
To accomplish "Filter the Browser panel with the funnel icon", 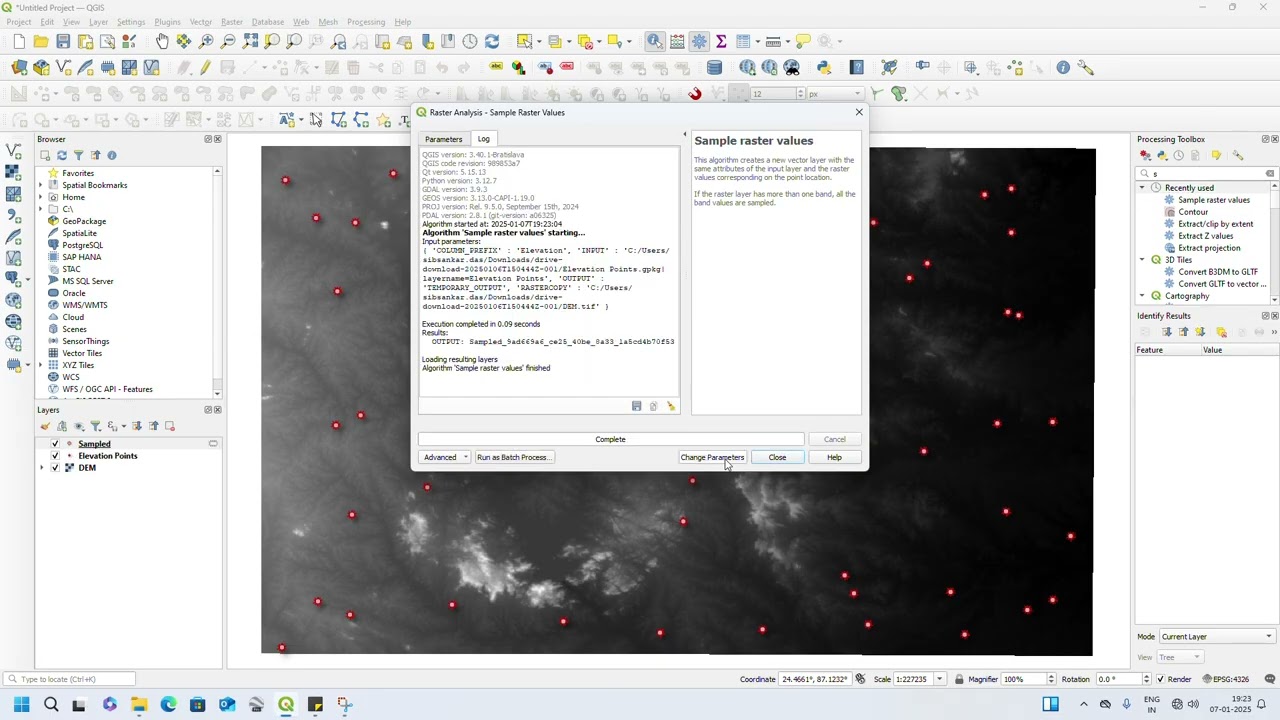I will (x=78, y=155).
